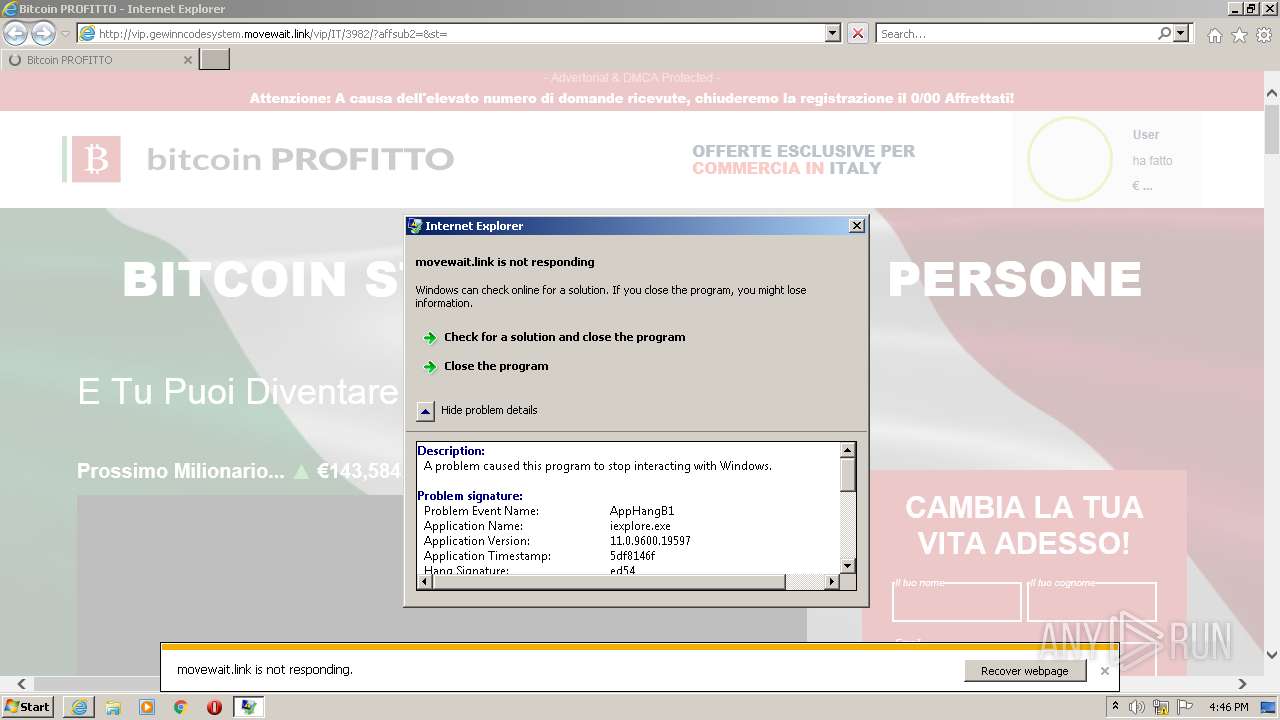The image size is (1280, 720).
Task: Click the page scroll down arrow
Action: tap(1272, 655)
